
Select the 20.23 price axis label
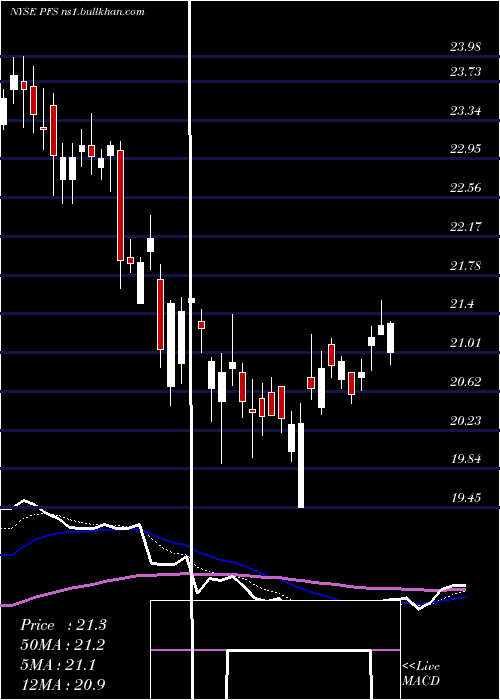click(466, 421)
